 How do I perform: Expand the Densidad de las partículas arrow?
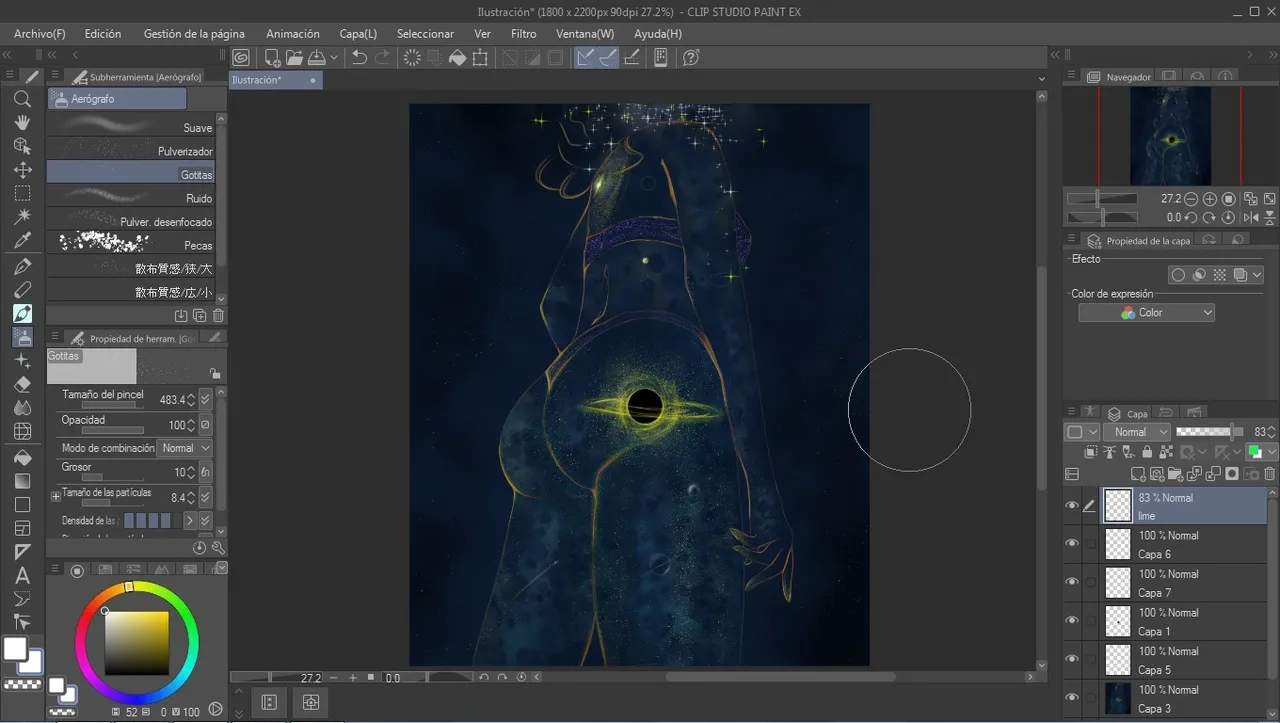(x=189, y=521)
